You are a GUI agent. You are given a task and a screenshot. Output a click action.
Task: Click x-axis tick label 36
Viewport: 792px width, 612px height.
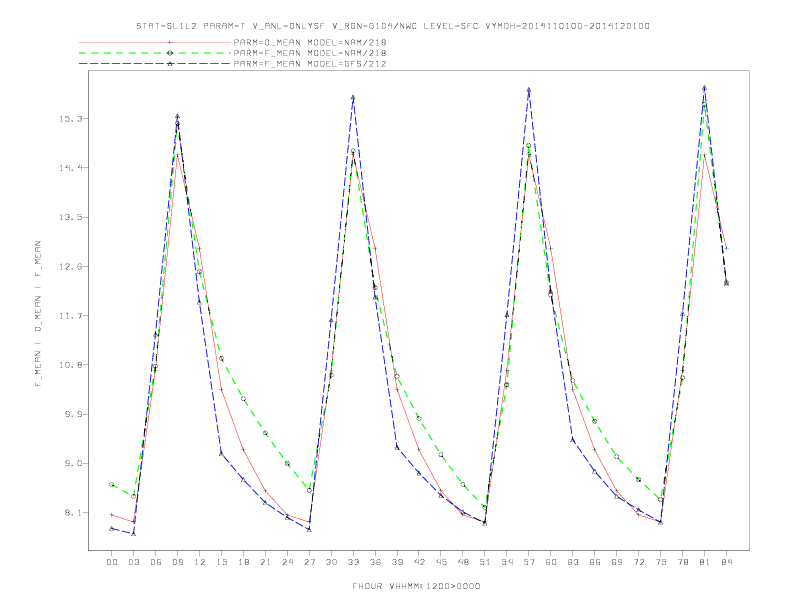point(375,562)
